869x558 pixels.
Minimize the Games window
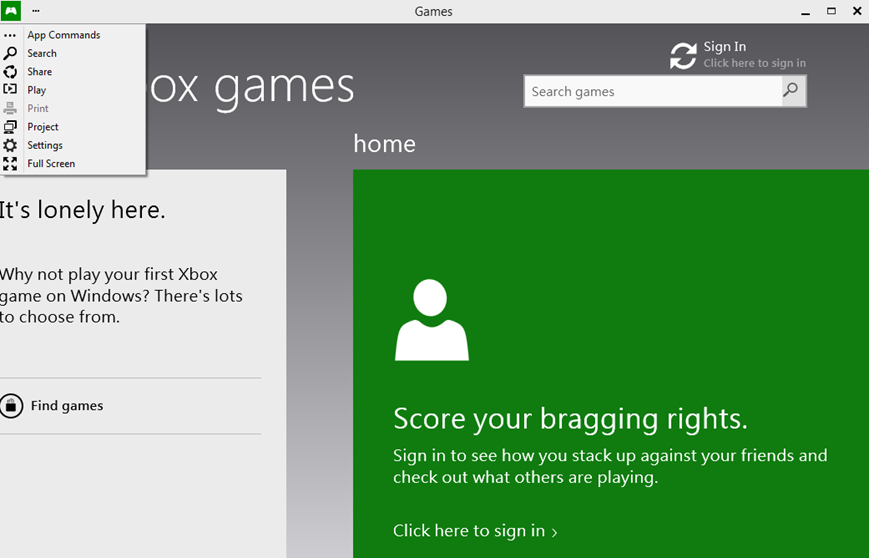pos(806,11)
